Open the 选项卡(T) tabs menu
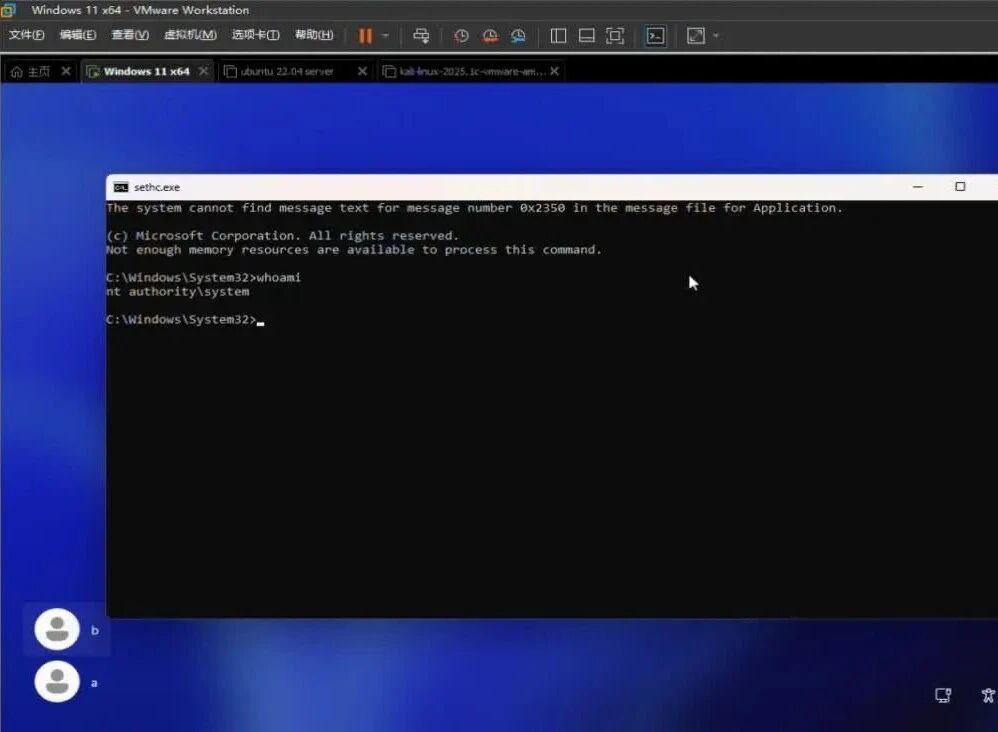This screenshot has height=732, width=998. 255,35
